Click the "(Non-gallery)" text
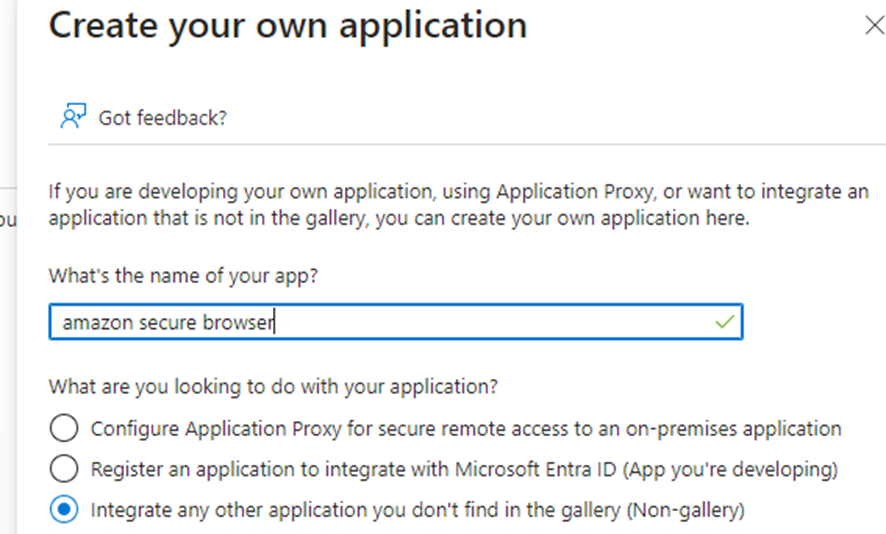 pyautogui.click(x=685, y=510)
